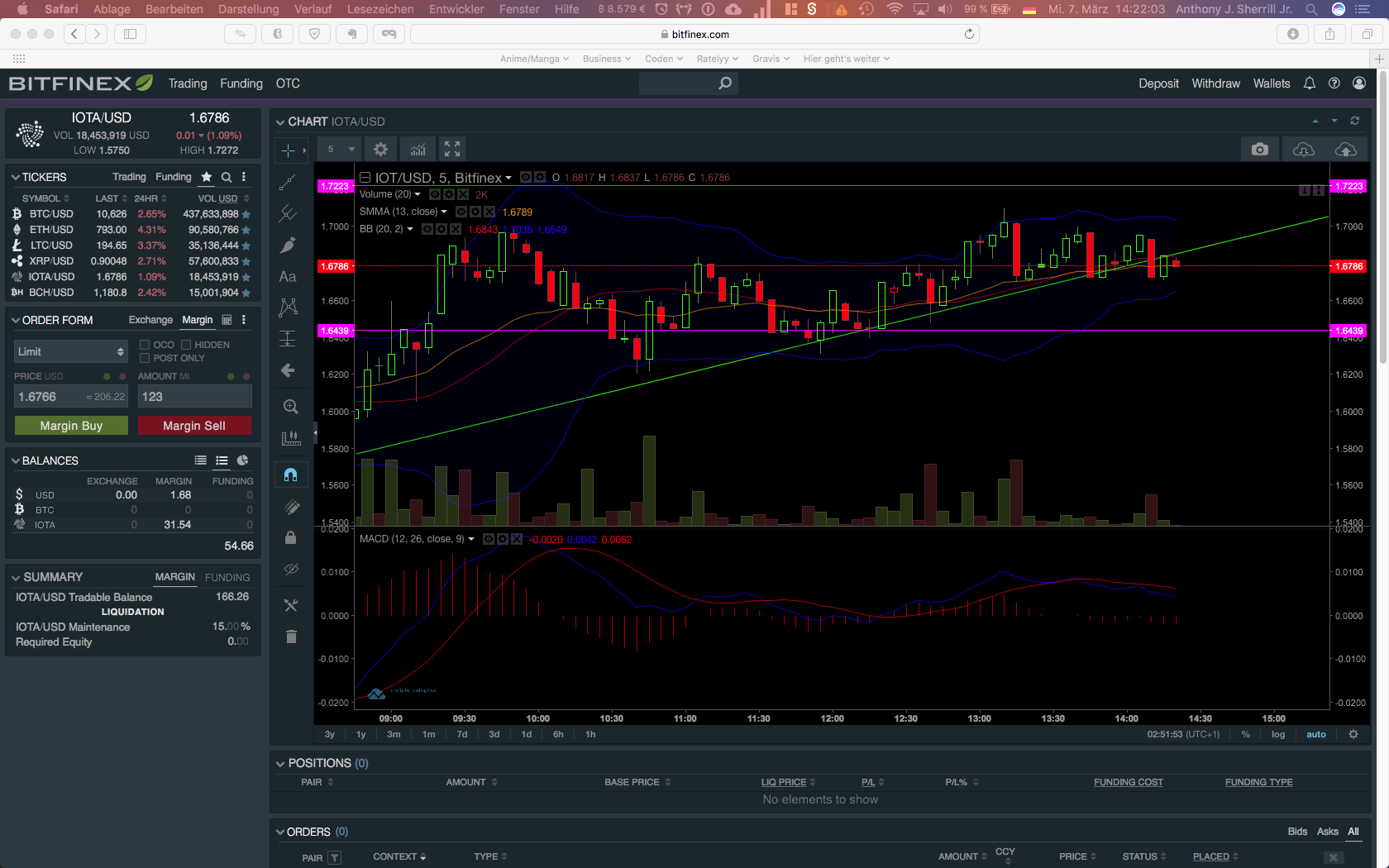Collapse the SUMMARY panel

[x=16, y=577]
